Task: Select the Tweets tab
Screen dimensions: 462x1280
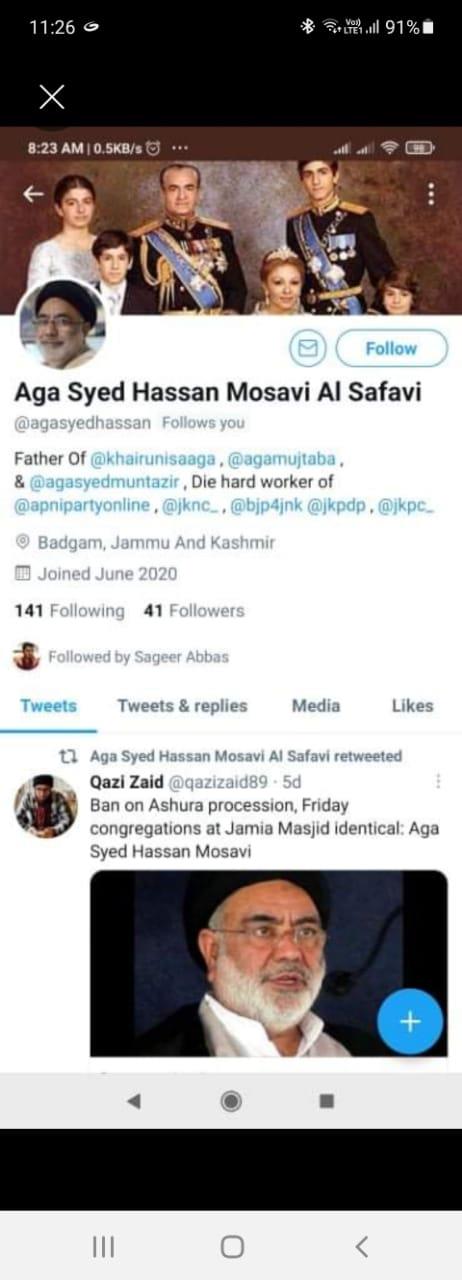Action: click(48, 706)
